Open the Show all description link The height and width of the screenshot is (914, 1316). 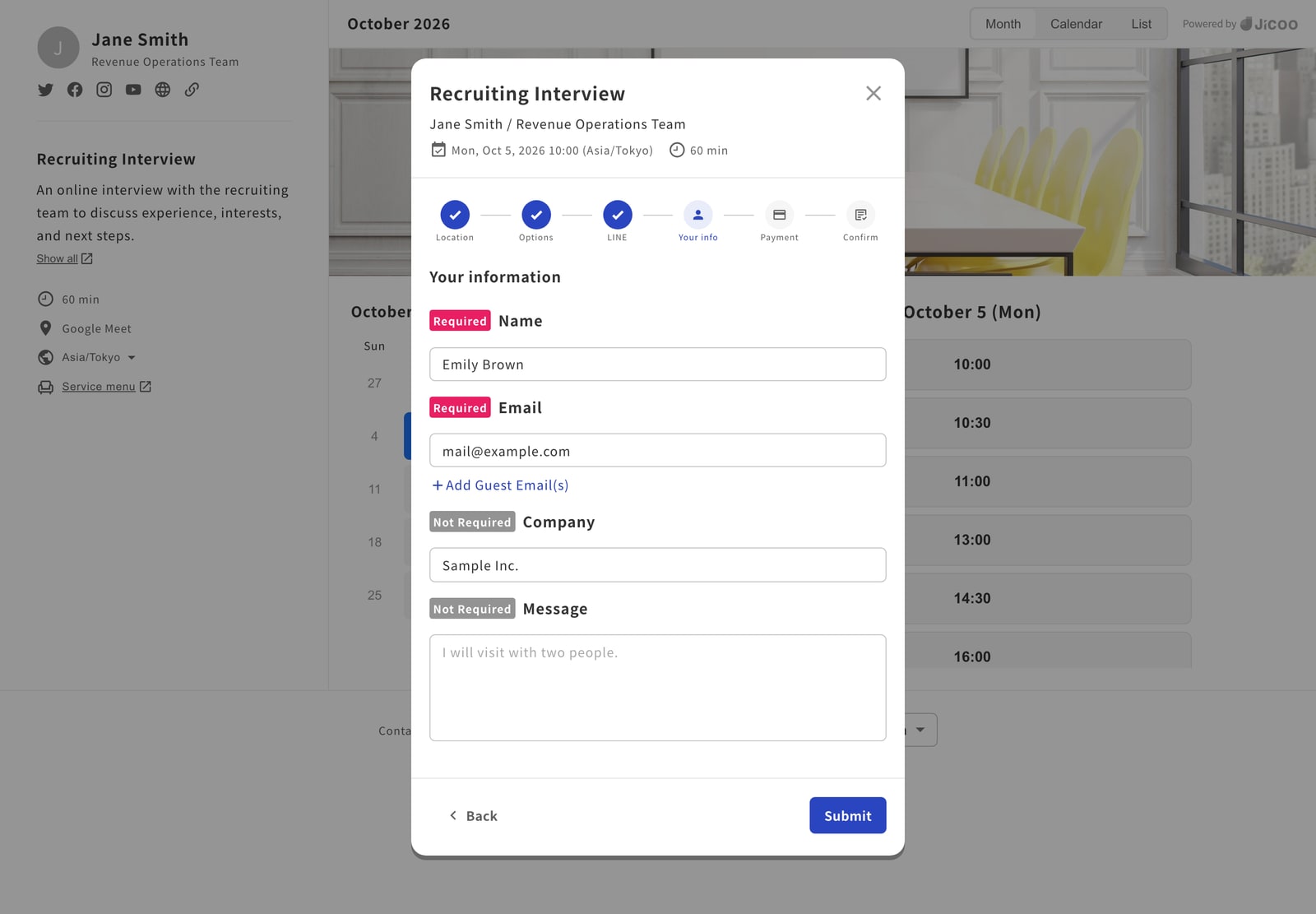click(x=64, y=258)
